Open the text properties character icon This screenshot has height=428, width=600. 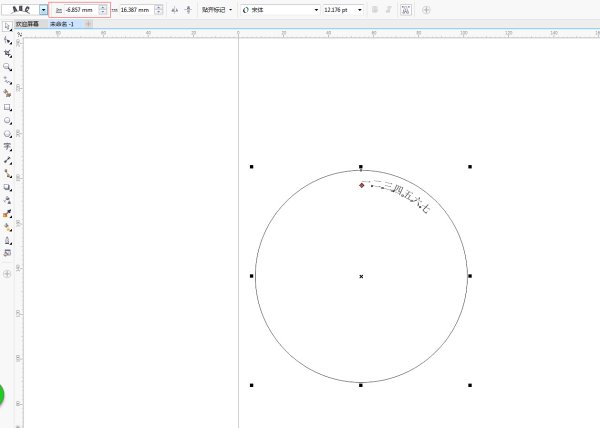coord(406,10)
